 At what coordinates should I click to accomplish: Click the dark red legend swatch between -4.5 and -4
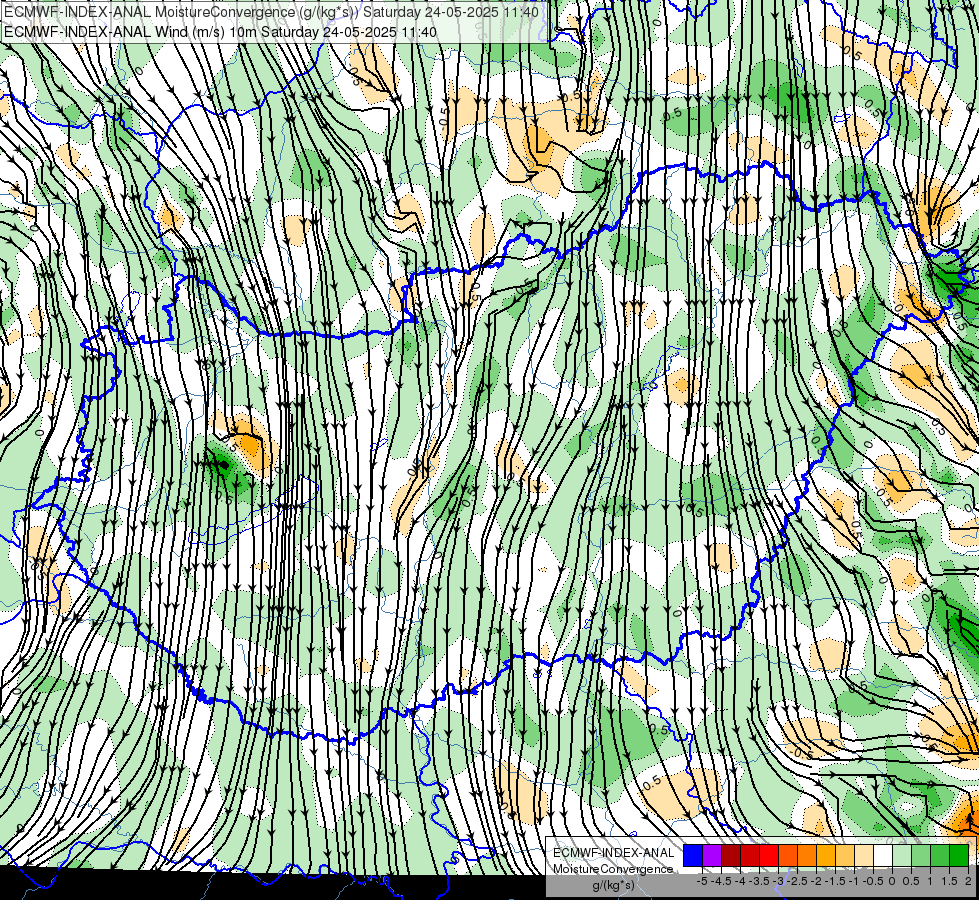coord(731,856)
